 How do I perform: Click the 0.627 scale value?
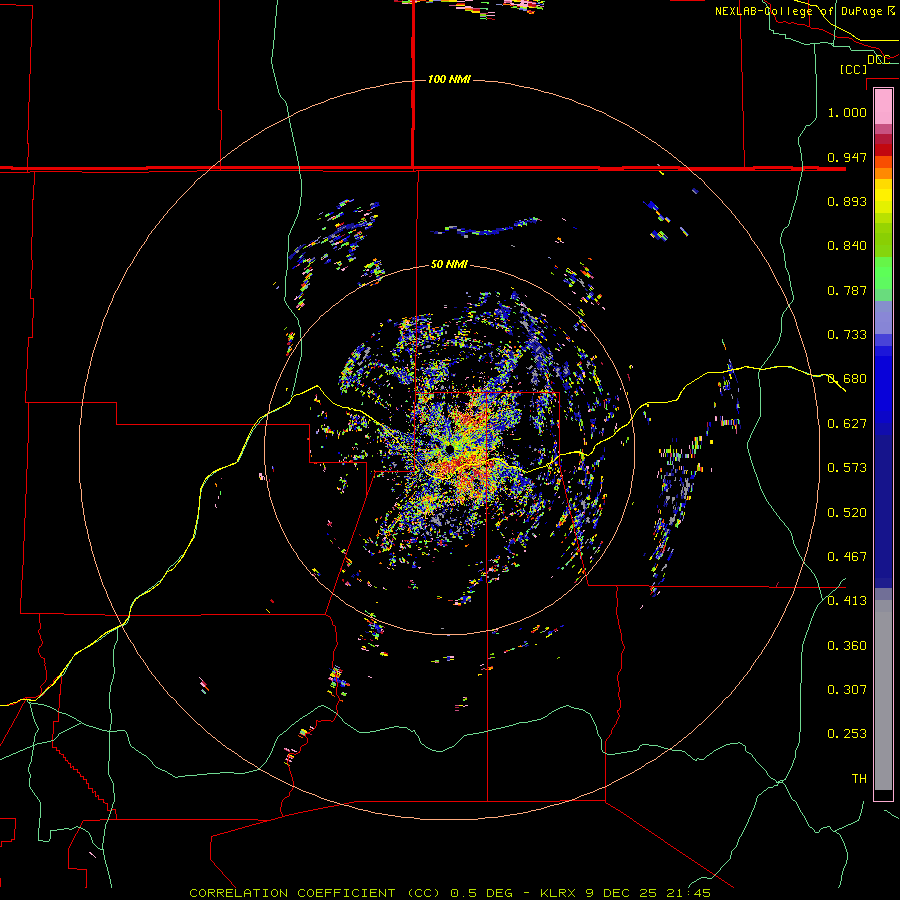[x=847, y=424]
